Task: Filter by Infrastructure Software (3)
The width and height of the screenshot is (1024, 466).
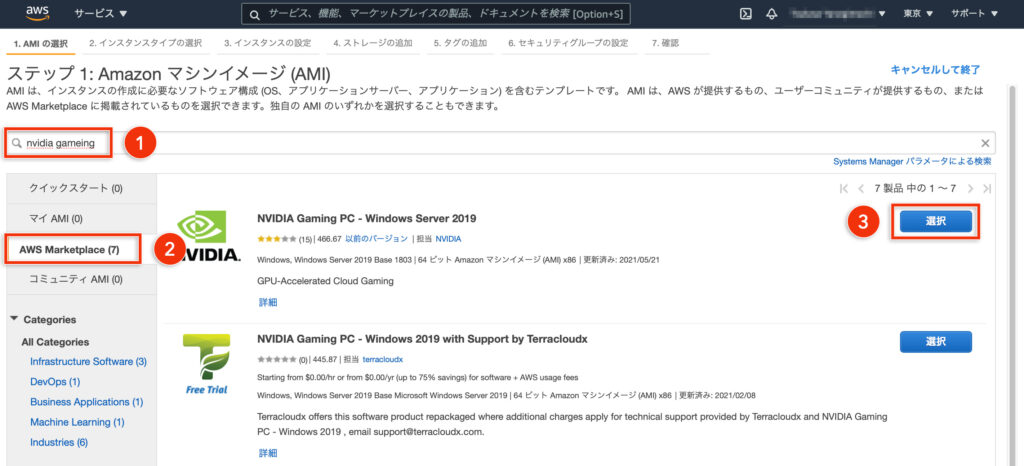Action: pyautogui.click(x=88, y=361)
